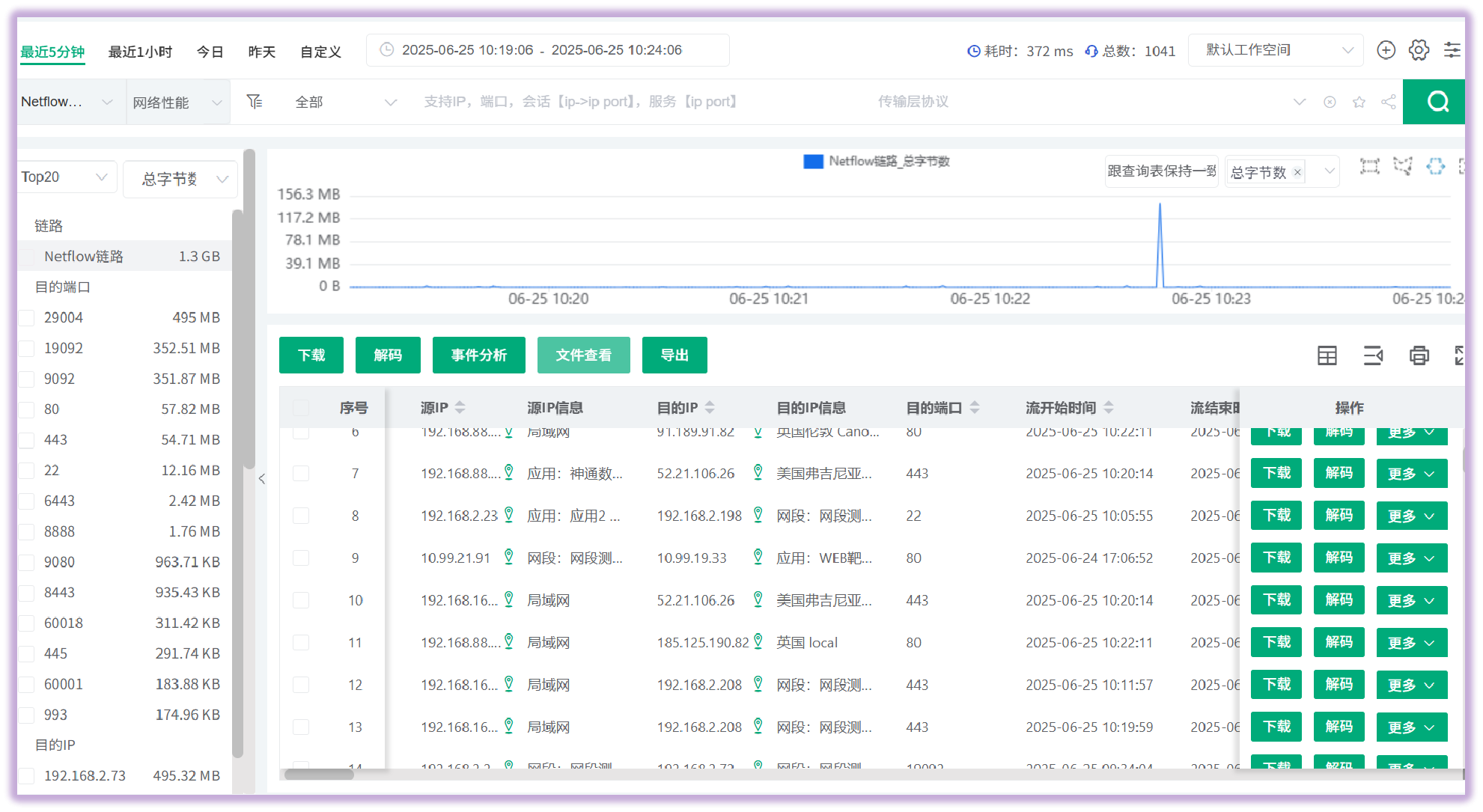Select the 自定义 tab
The image size is (1483, 812).
pyautogui.click(x=320, y=52)
